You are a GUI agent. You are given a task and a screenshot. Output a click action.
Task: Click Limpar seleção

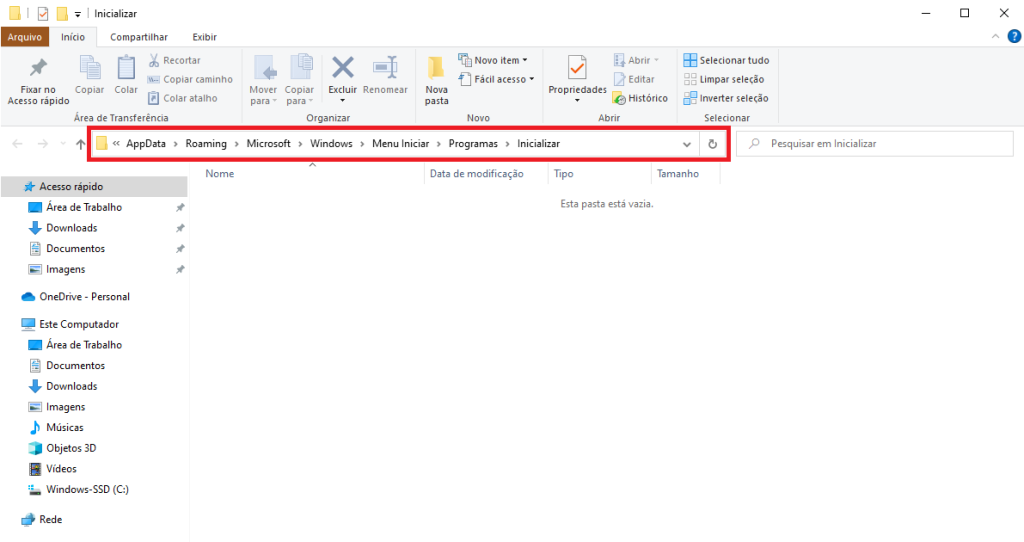pyautogui.click(x=724, y=79)
